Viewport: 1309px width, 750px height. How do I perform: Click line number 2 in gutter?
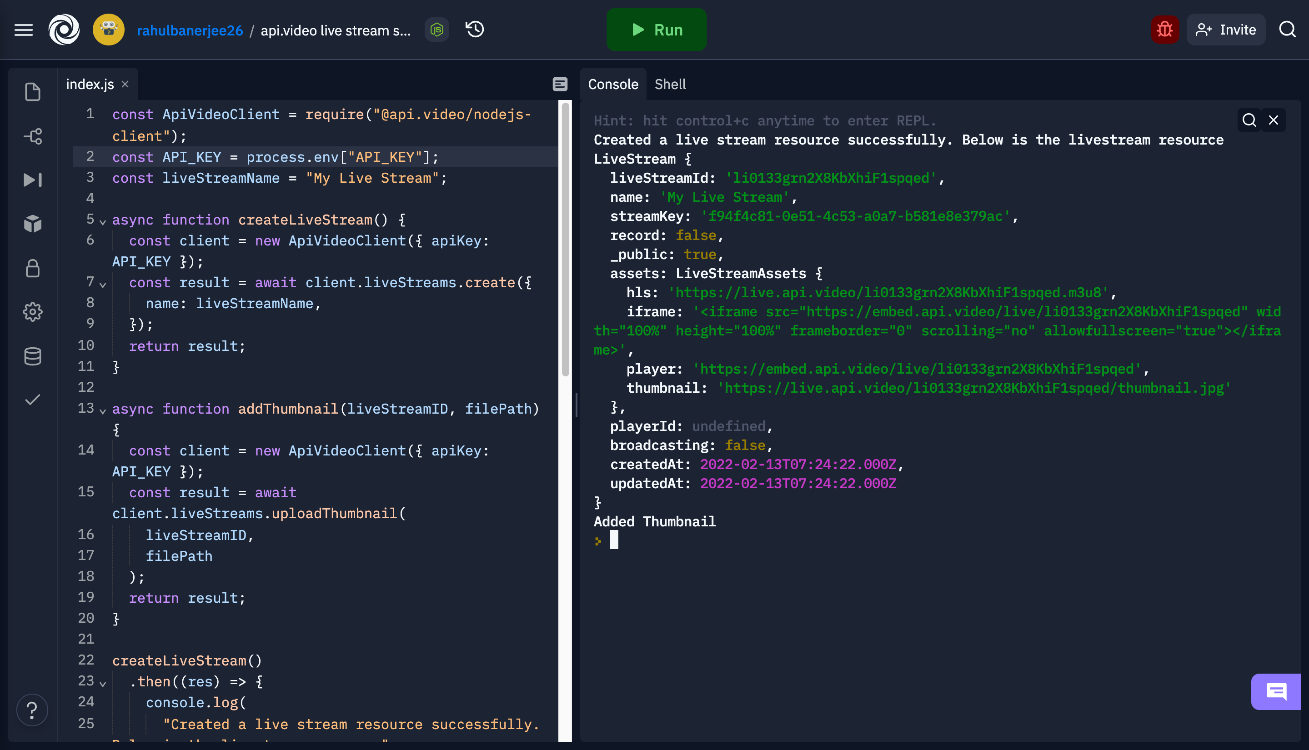(90, 156)
